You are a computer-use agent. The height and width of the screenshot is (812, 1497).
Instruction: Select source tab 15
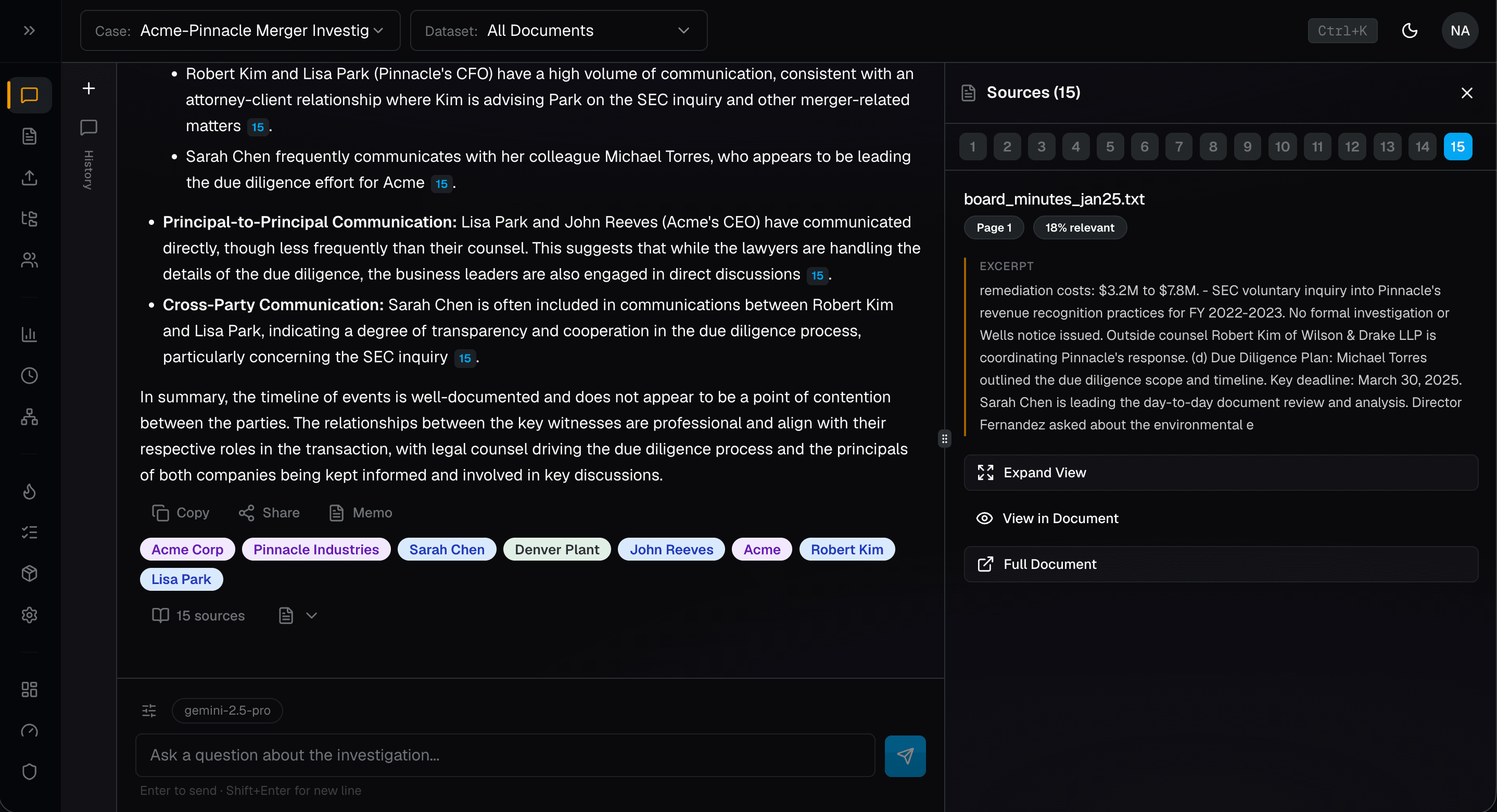(1457, 146)
